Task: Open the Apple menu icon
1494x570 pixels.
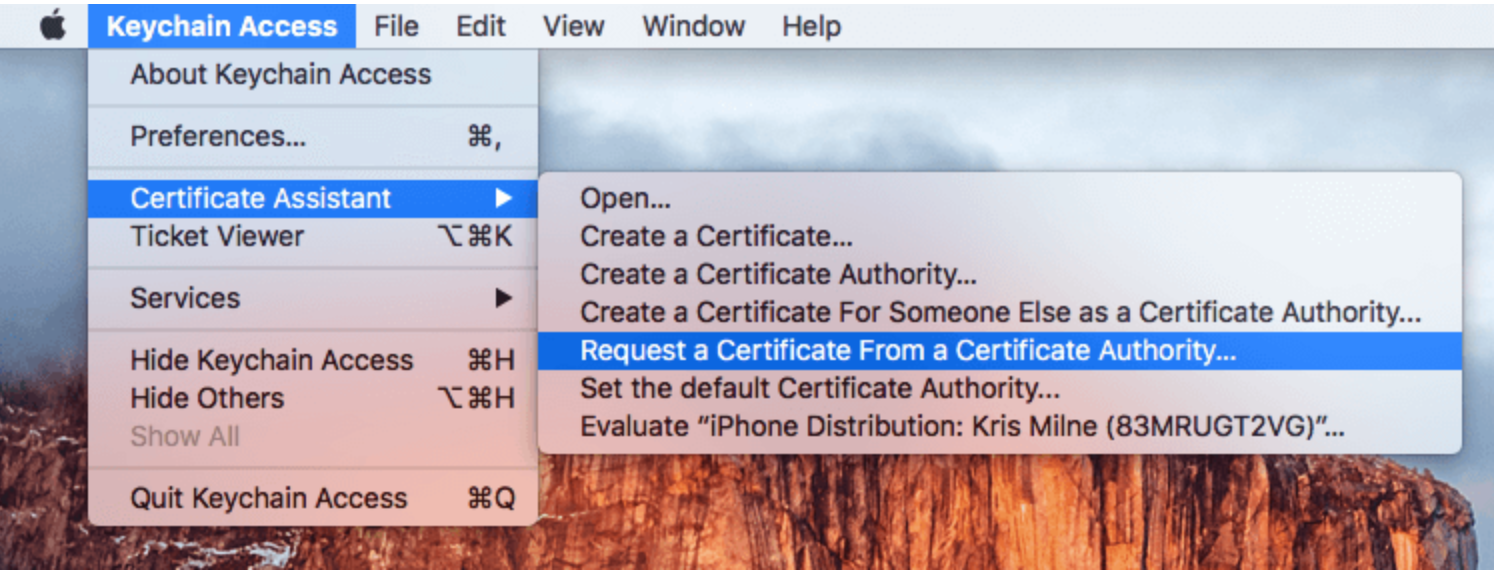Action: [x=52, y=26]
